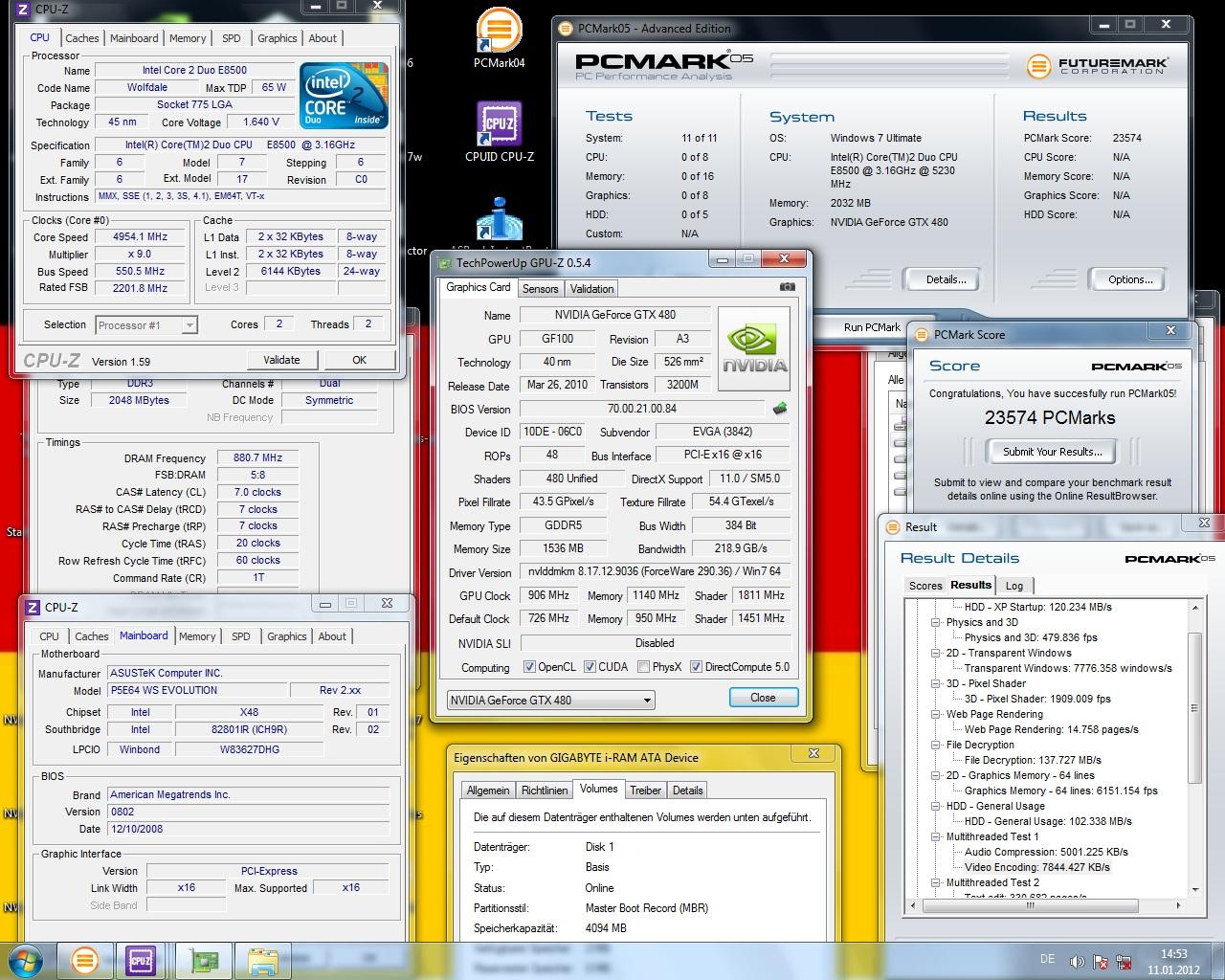Viewport: 1225px width, 980px height.
Task: Open the Caches tab in top CPU-Z
Action: [x=81, y=38]
